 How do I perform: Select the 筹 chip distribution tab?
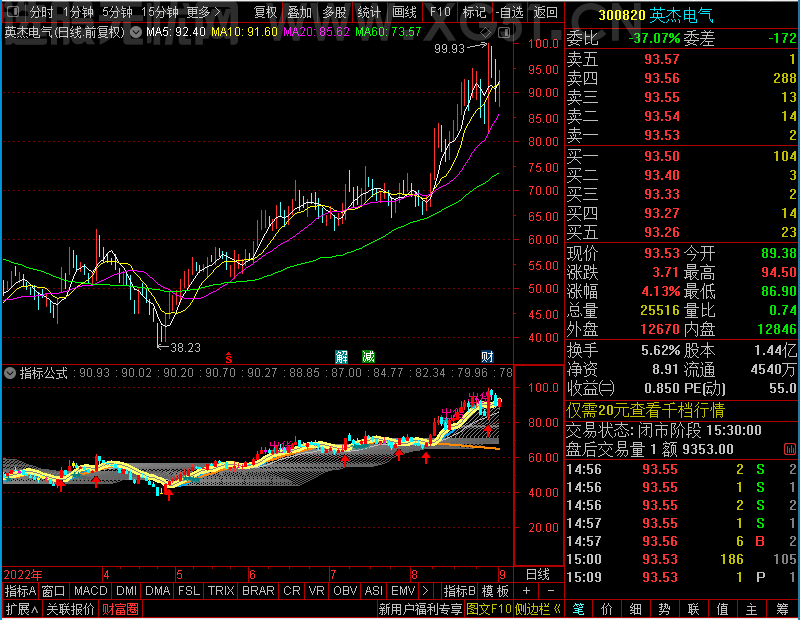[x=782, y=609]
